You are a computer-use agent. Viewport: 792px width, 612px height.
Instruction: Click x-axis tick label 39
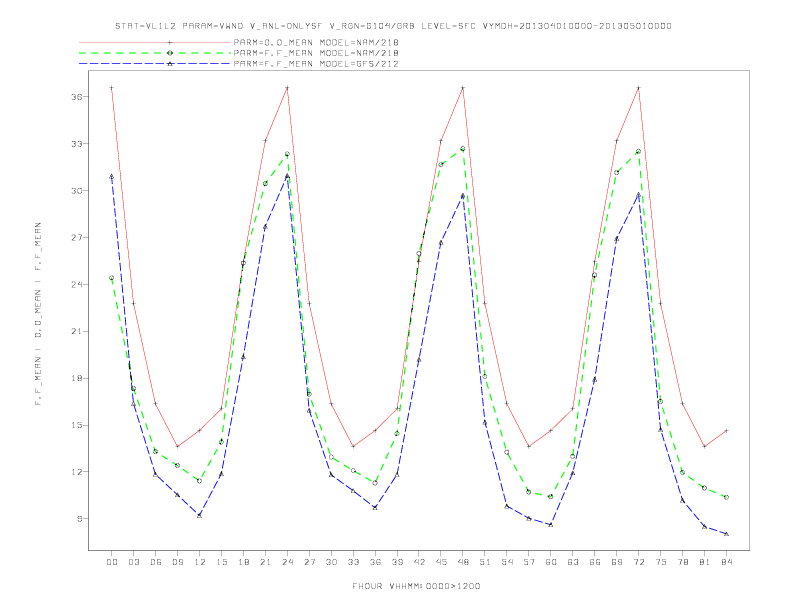(x=397, y=562)
